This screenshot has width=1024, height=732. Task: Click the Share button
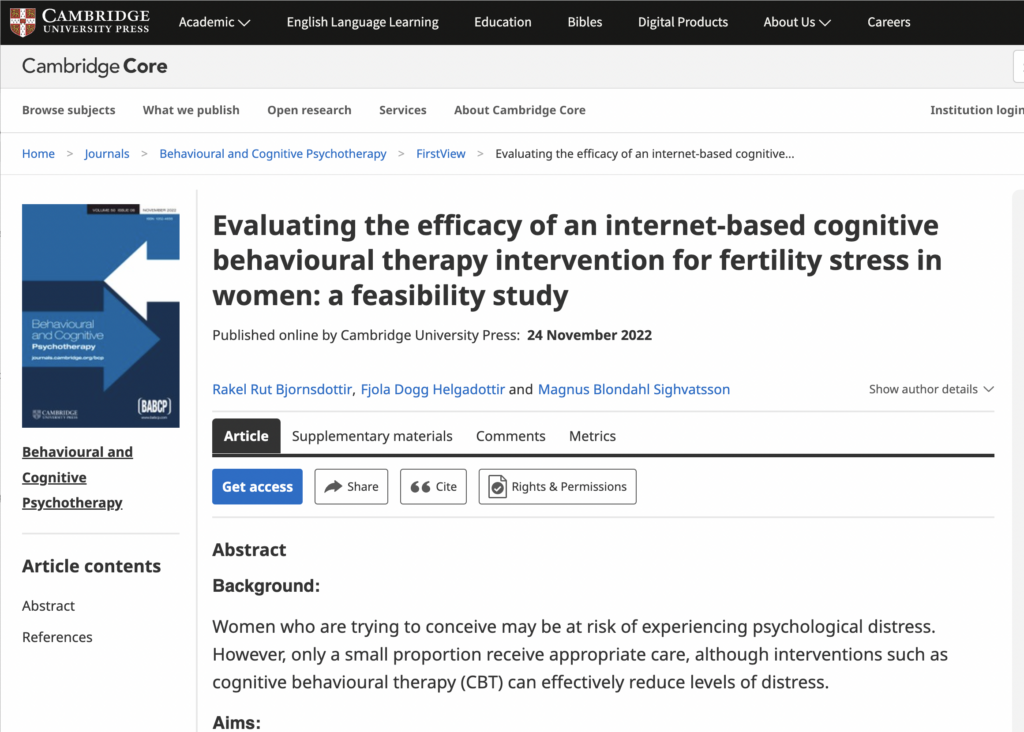351,486
